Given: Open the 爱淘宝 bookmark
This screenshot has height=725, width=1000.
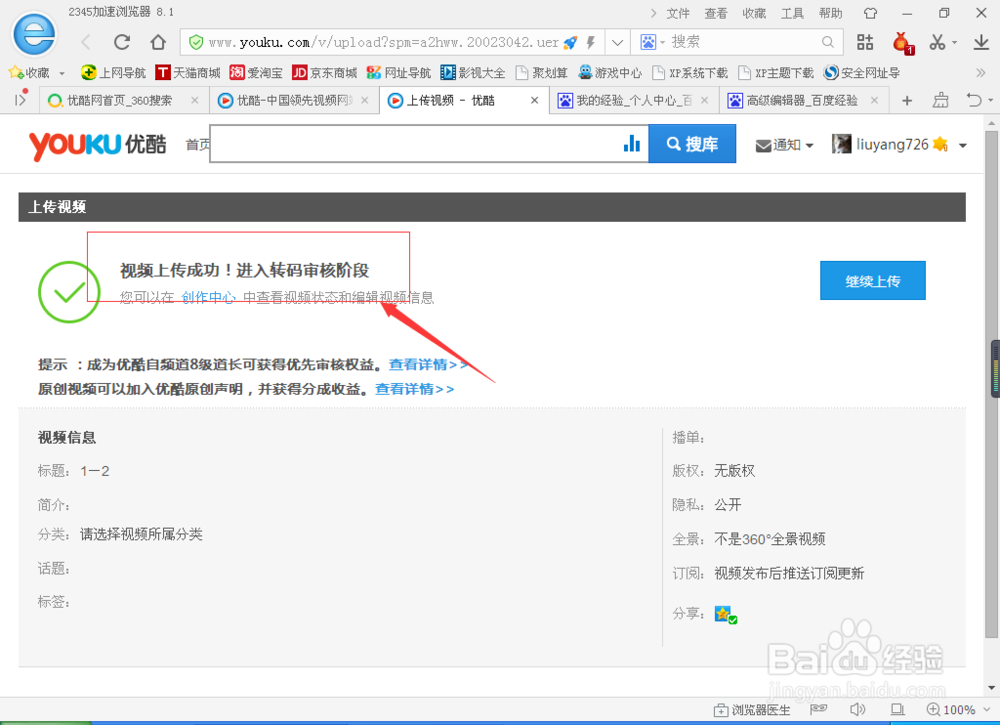Looking at the screenshot, I should [x=256, y=73].
